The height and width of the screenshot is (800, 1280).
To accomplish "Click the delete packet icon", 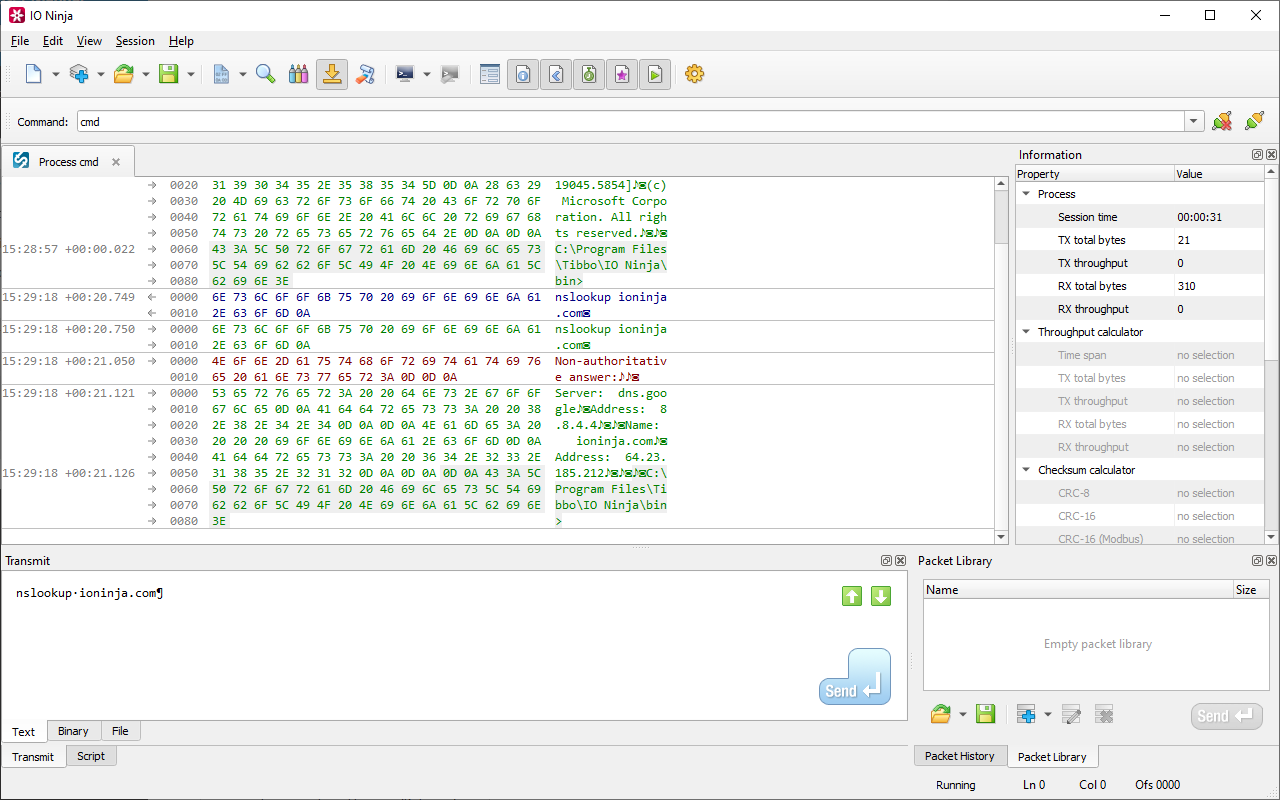I will pyautogui.click(x=1104, y=714).
